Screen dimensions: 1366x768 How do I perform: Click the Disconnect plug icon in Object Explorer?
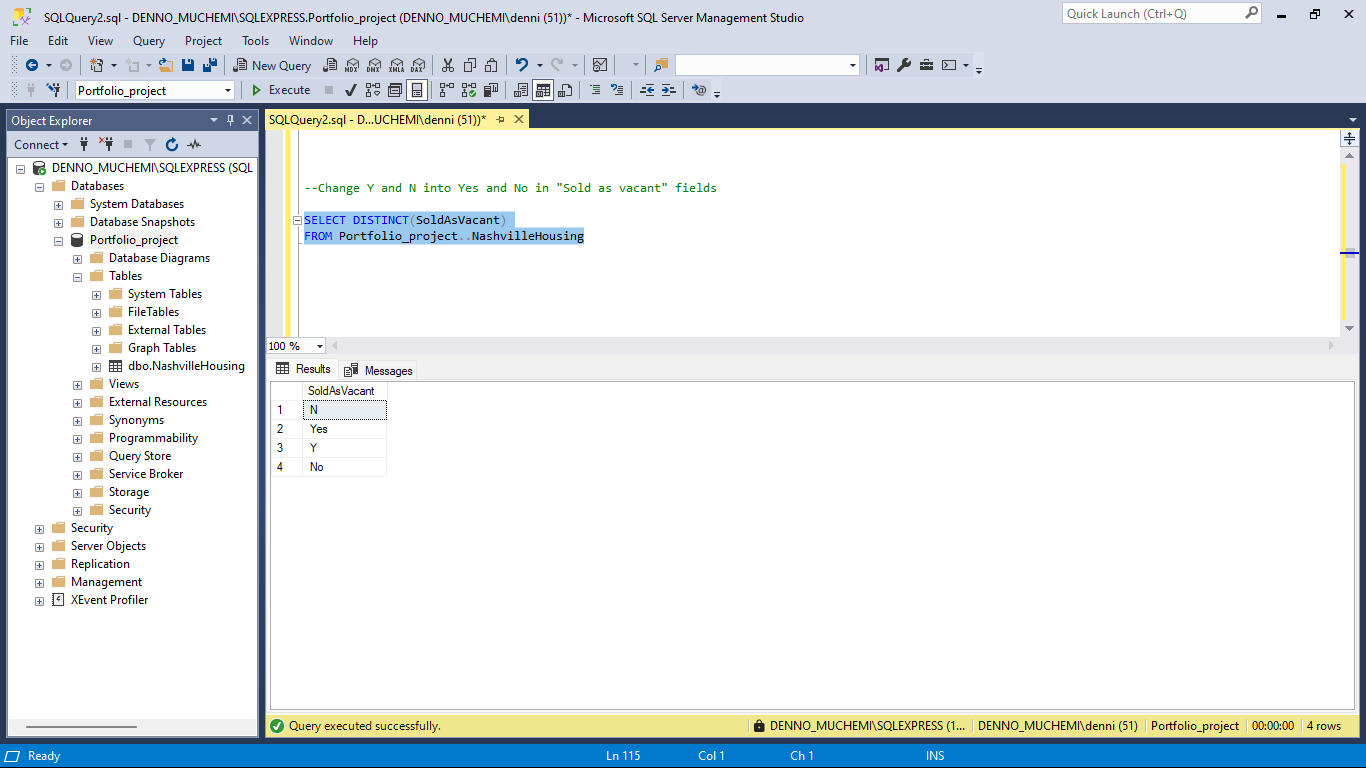105,144
